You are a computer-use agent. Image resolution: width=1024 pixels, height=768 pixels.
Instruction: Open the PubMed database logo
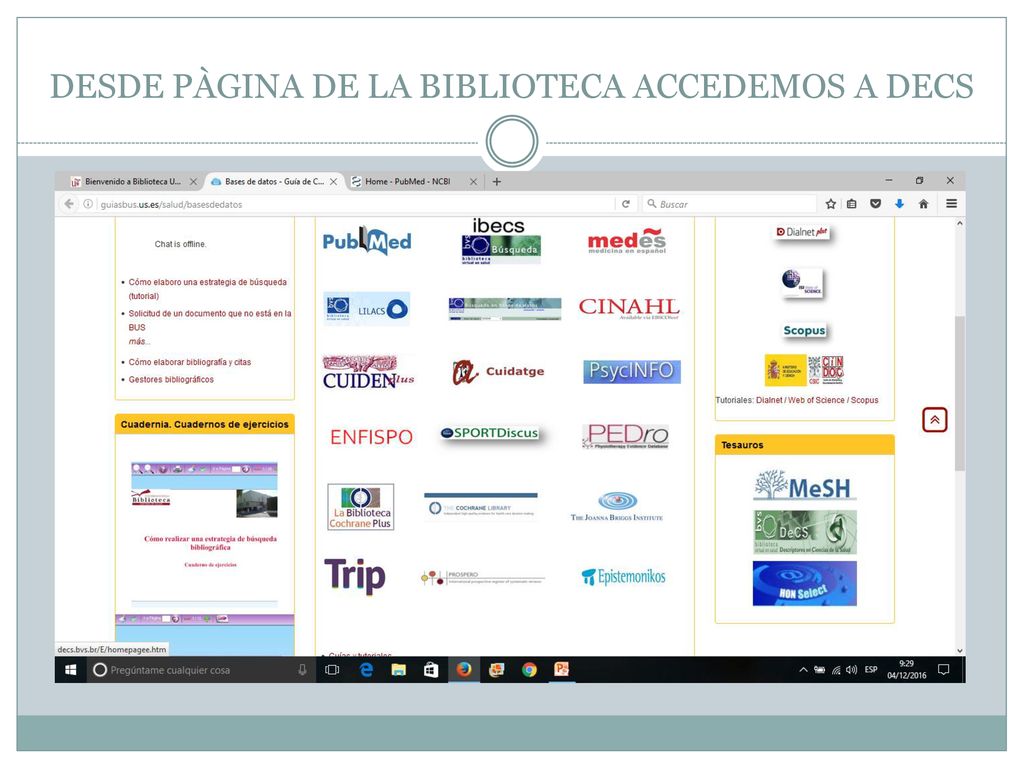tap(367, 242)
